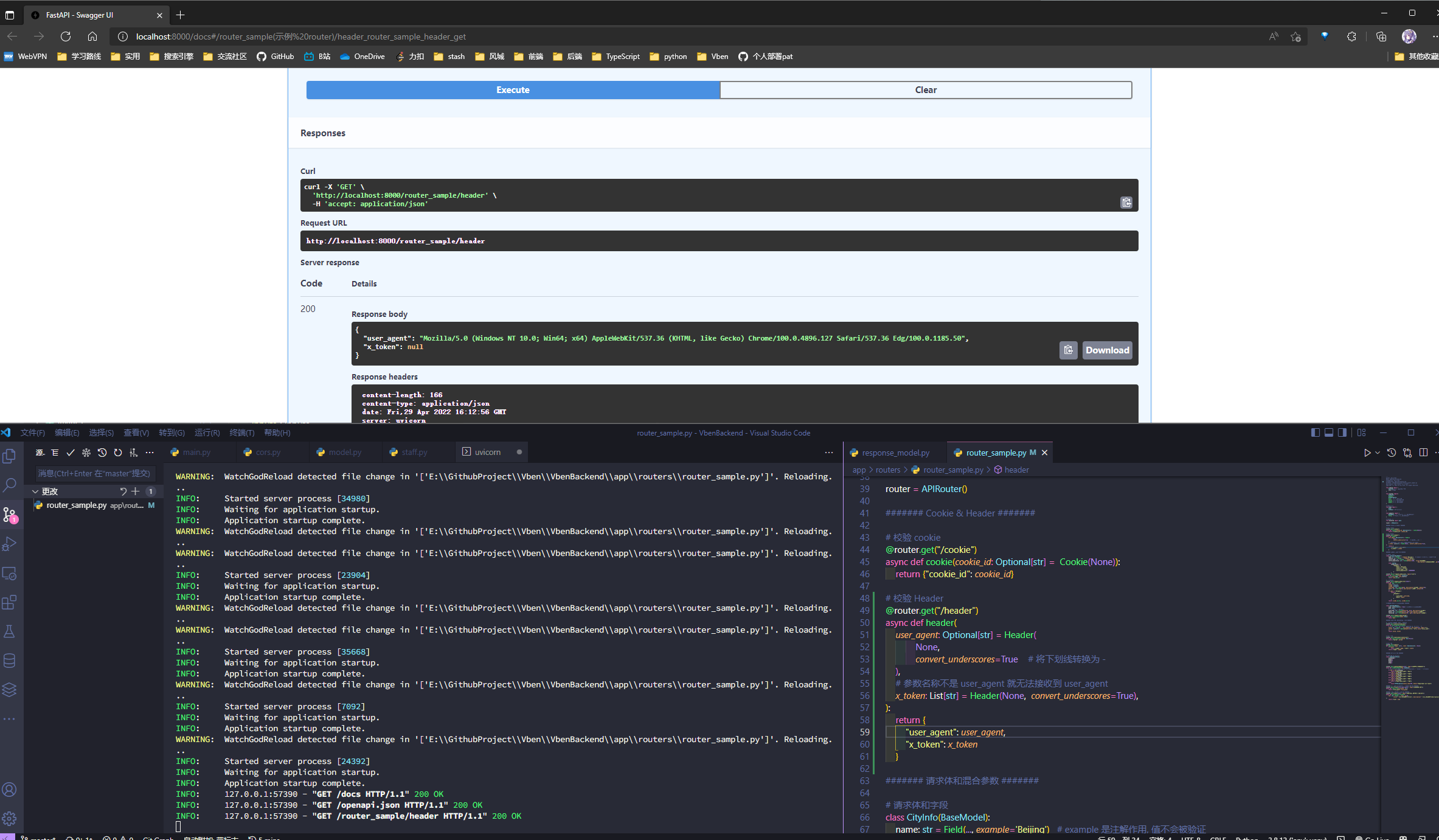Image resolution: width=1439 pixels, height=840 pixels.
Task: Click the Execute button in Swagger
Action: point(513,90)
